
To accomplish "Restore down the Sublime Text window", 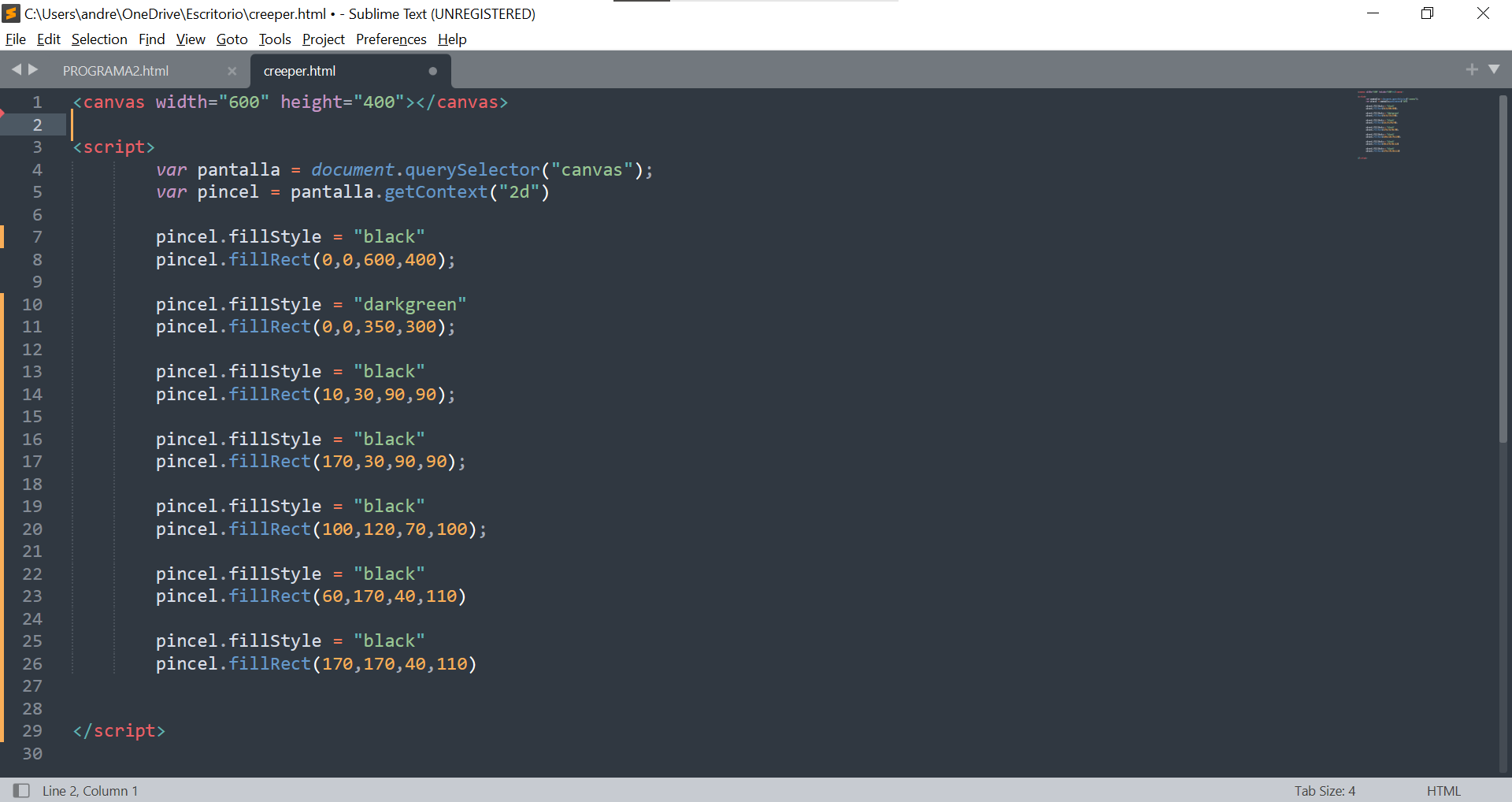I will pyautogui.click(x=1427, y=13).
